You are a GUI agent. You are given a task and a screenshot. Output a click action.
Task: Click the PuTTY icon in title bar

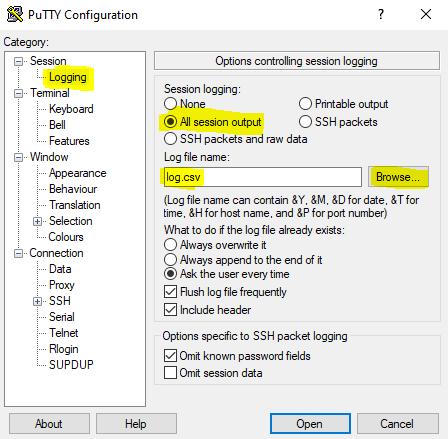pyautogui.click(x=15, y=14)
